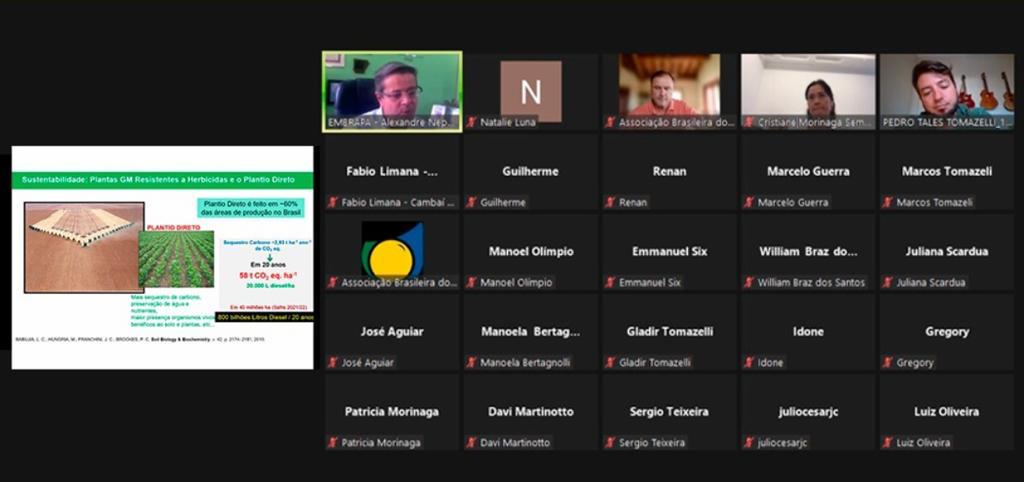Click José Aguiar's muted microphone icon
The width and height of the screenshot is (1024, 482).
tap(332, 362)
